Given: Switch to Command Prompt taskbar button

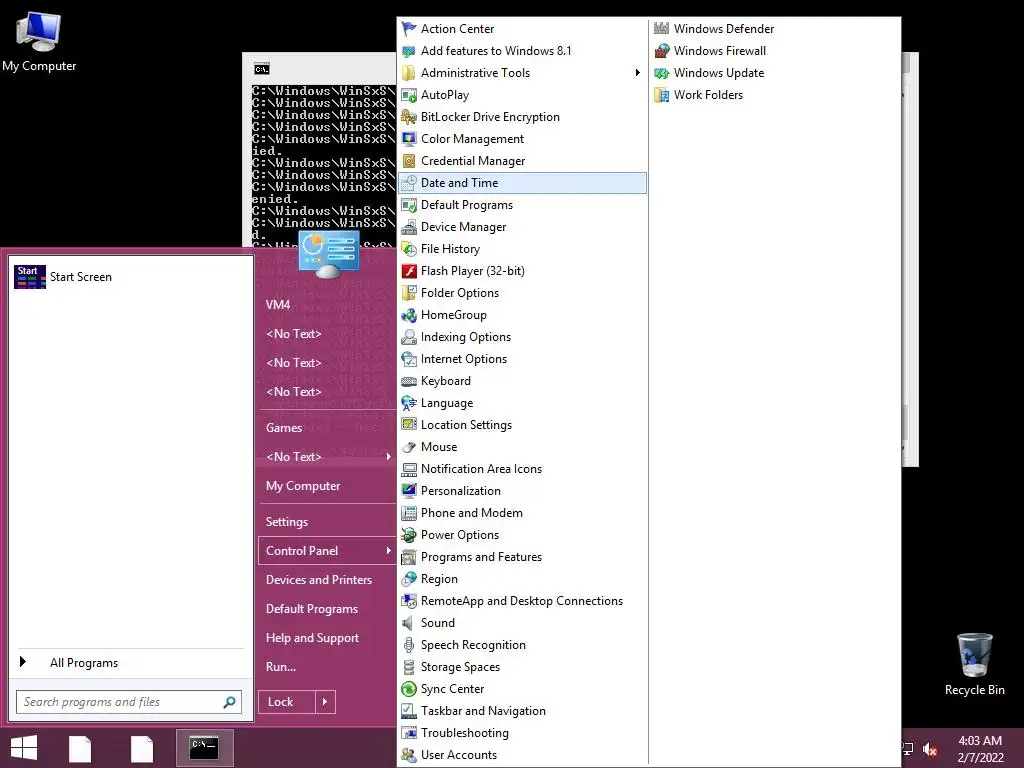Looking at the screenshot, I should click(x=204, y=748).
